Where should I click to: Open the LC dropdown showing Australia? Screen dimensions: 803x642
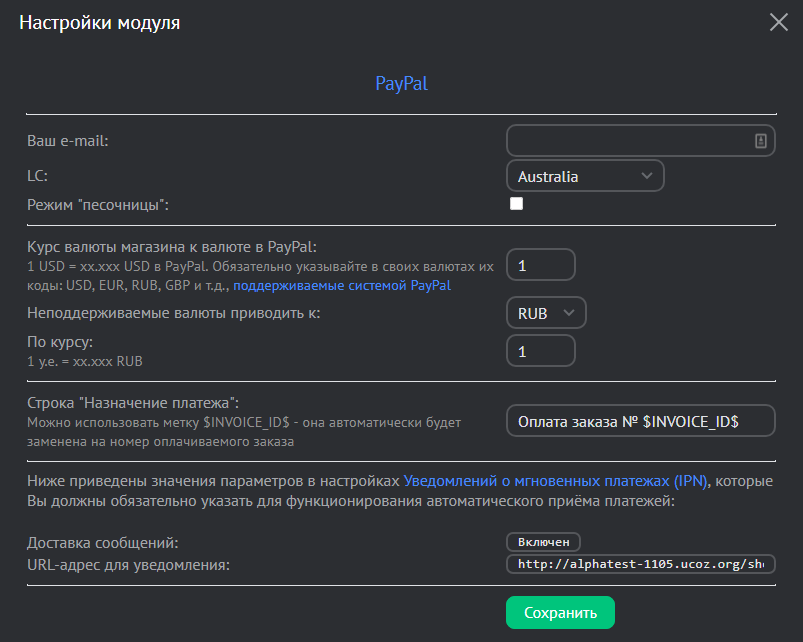point(585,176)
